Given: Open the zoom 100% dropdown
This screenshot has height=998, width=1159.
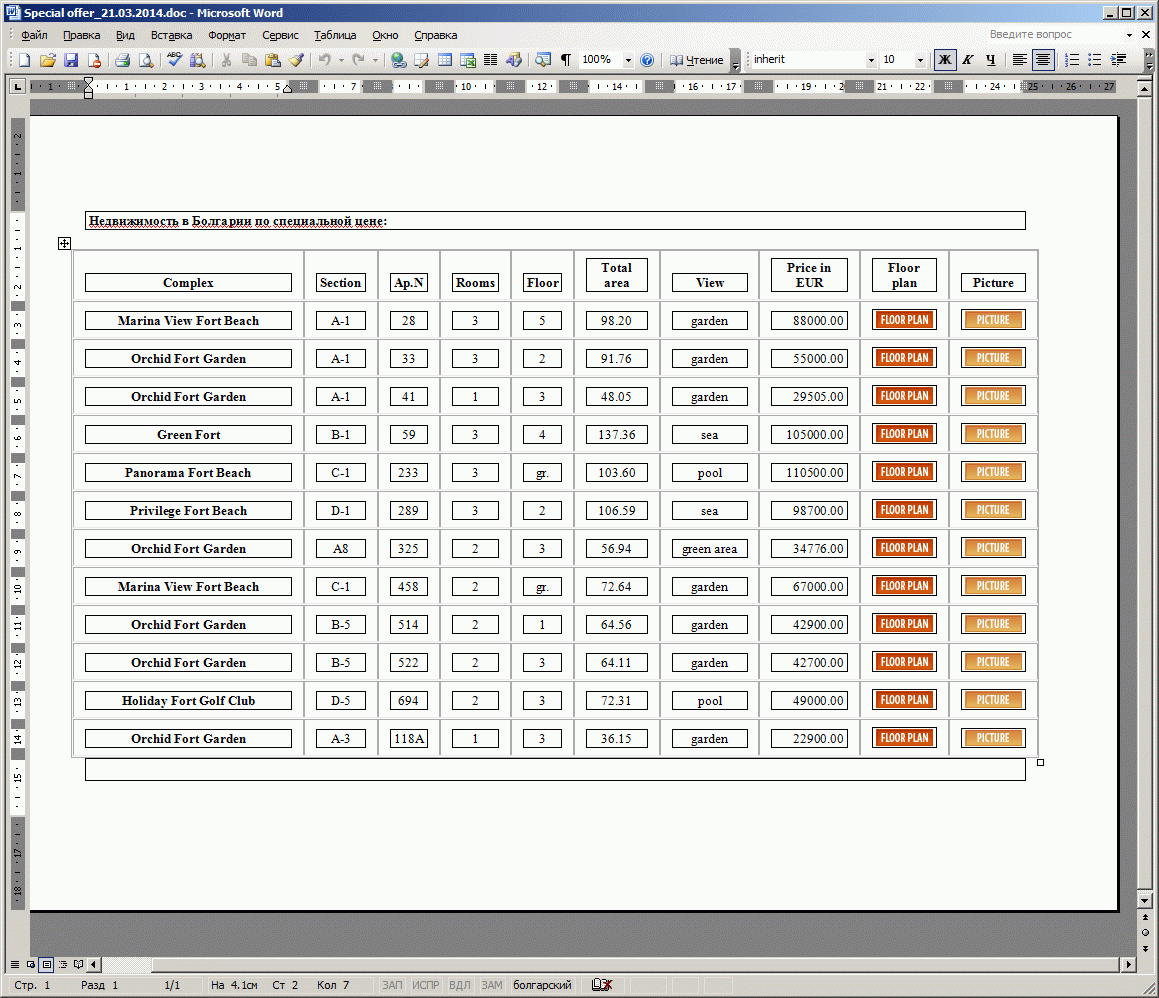Looking at the screenshot, I should click(x=628, y=60).
